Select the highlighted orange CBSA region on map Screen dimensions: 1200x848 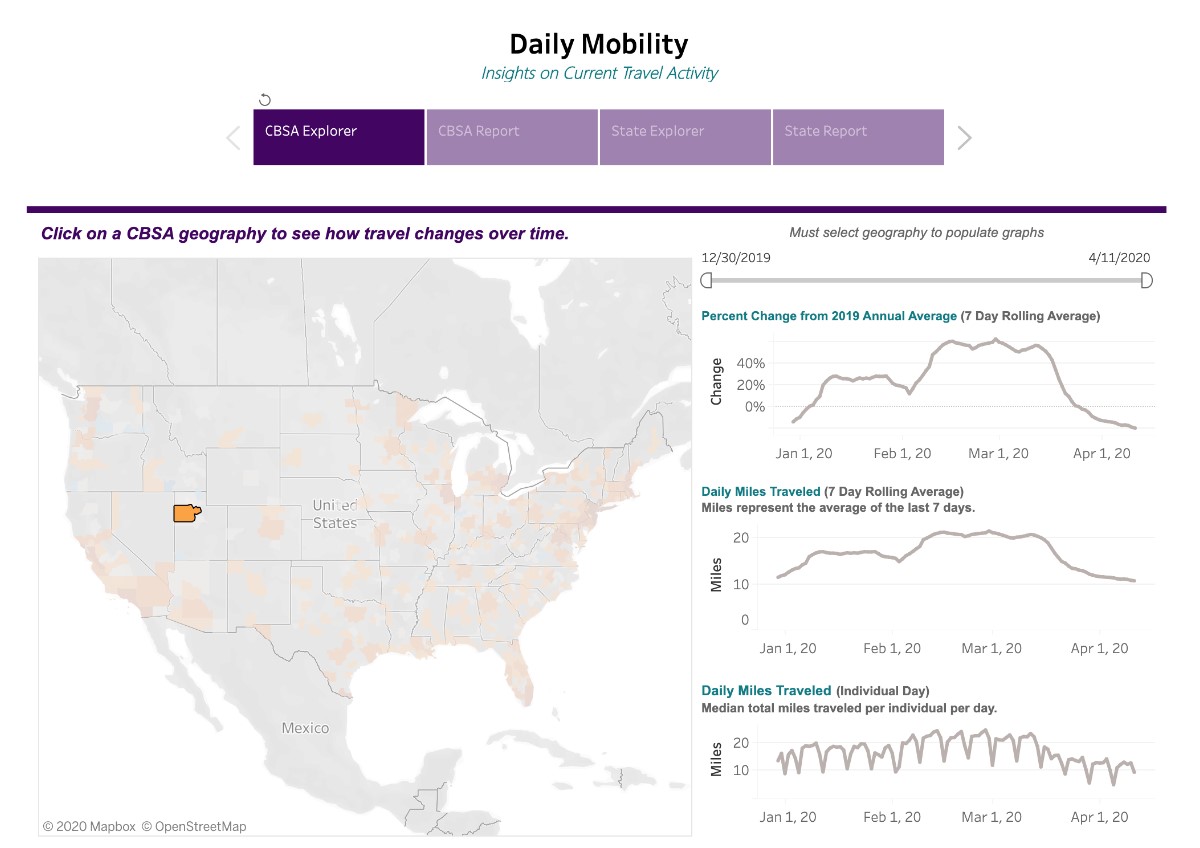click(x=186, y=513)
